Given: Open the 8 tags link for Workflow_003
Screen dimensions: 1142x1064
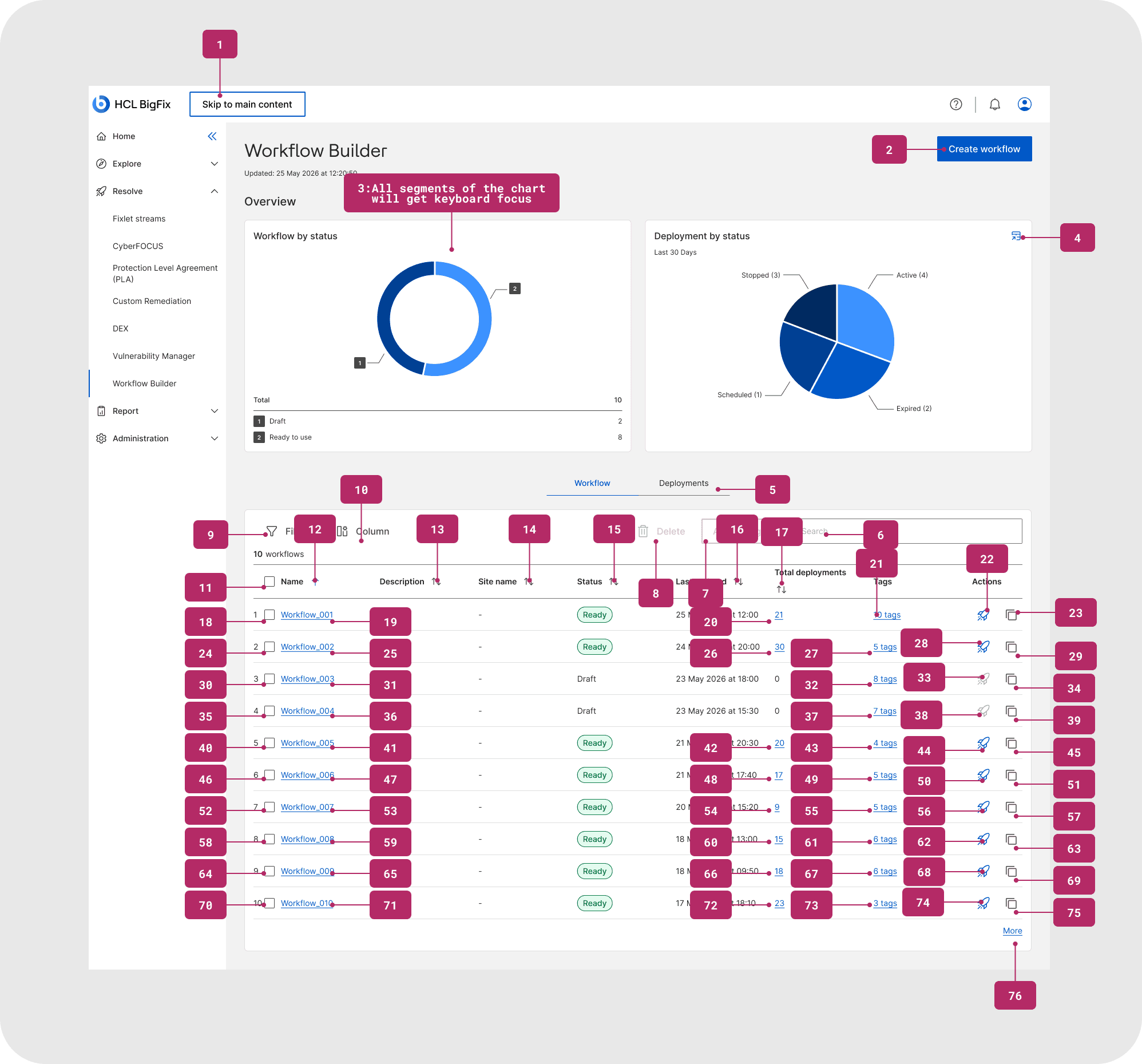Looking at the screenshot, I should 885,679.
